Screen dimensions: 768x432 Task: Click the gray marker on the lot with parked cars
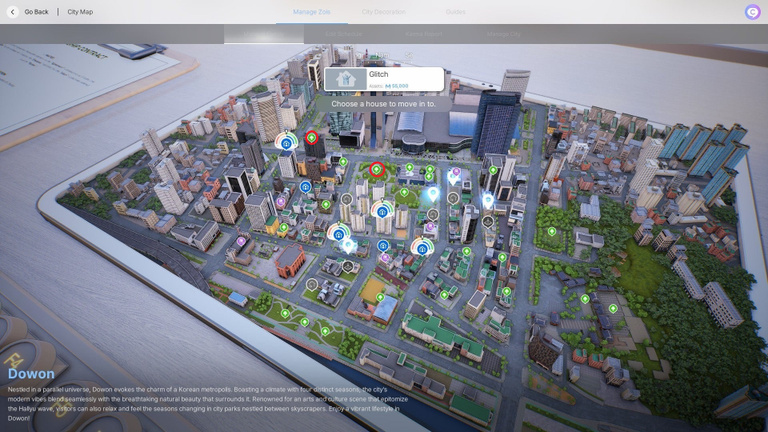click(x=312, y=284)
